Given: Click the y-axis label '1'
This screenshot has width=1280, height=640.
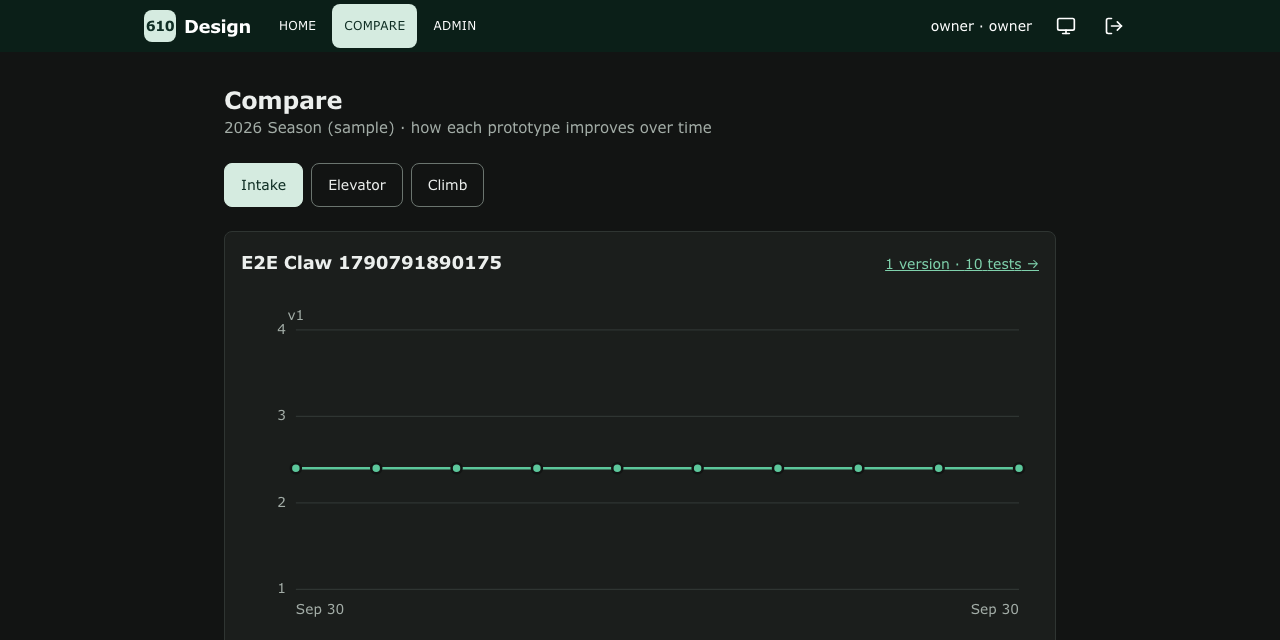Looking at the screenshot, I should coord(282,589).
